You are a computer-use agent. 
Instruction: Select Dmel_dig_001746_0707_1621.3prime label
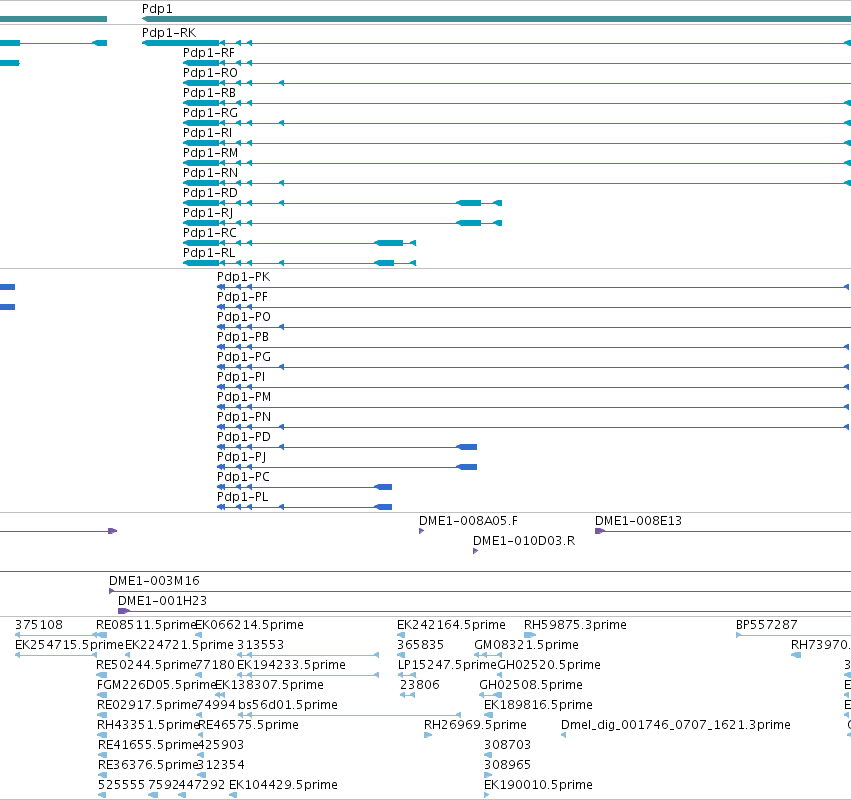(675, 726)
